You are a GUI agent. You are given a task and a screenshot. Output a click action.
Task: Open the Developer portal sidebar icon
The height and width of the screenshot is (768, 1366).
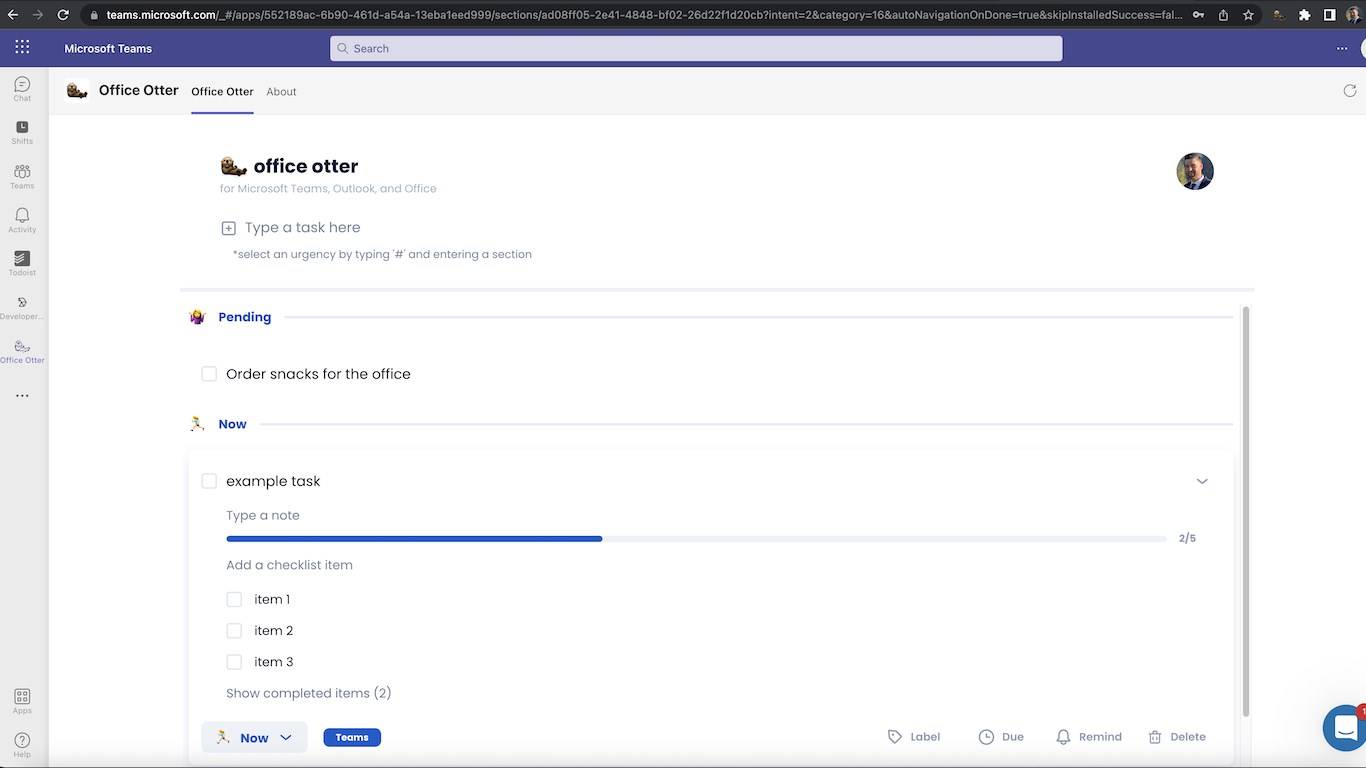pyautogui.click(x=22, y=307)
